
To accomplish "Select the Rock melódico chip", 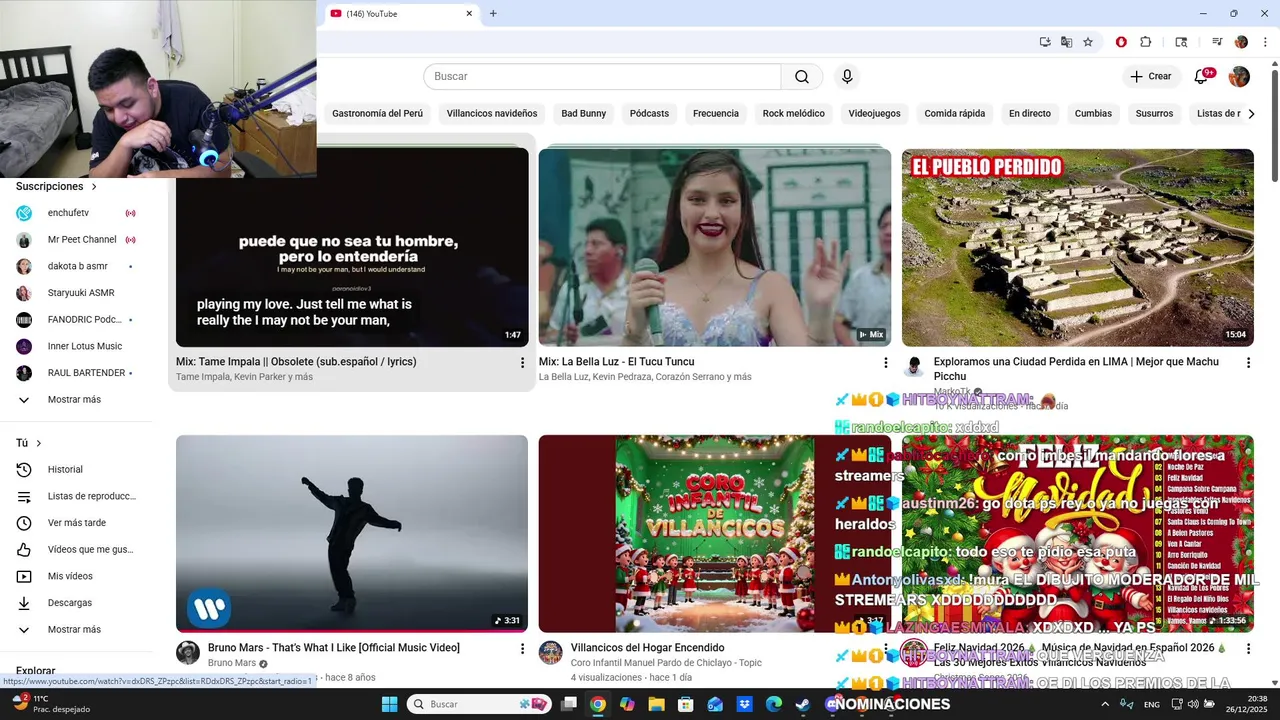I will coord(794,114).
